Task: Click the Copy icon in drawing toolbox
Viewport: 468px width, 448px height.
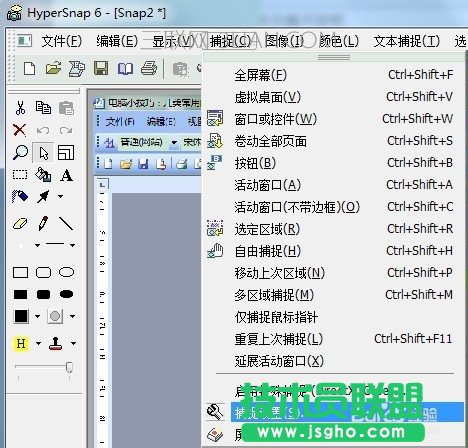Action: (x=43, y=108)
